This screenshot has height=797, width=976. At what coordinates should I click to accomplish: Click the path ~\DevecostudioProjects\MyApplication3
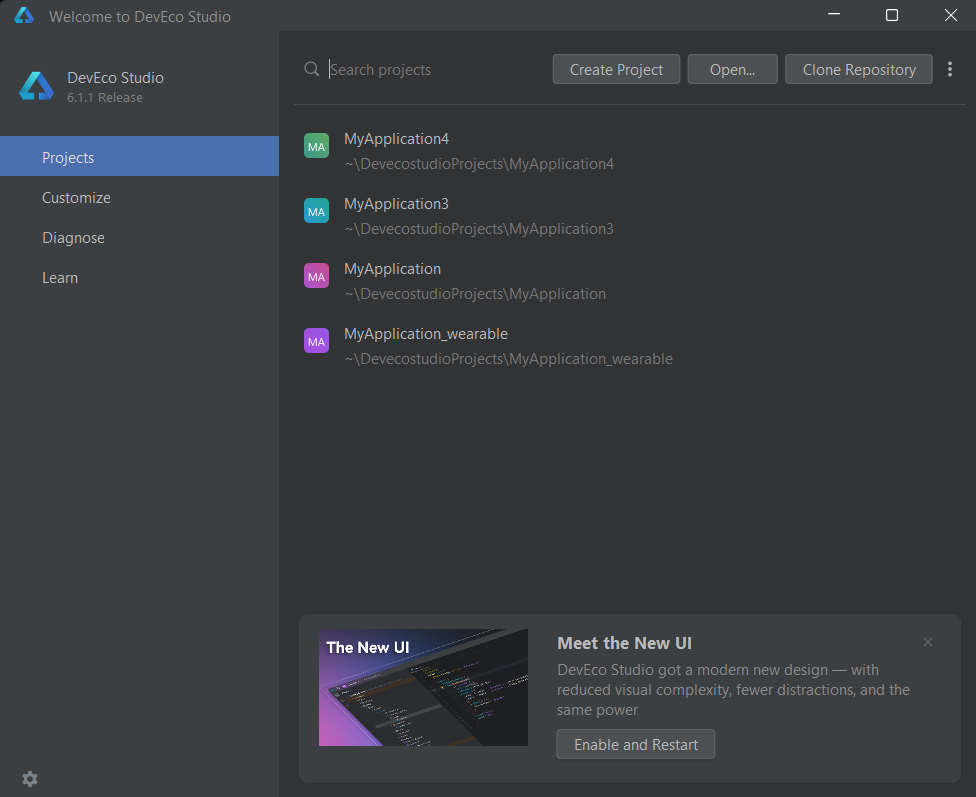(x=479, y=229)
